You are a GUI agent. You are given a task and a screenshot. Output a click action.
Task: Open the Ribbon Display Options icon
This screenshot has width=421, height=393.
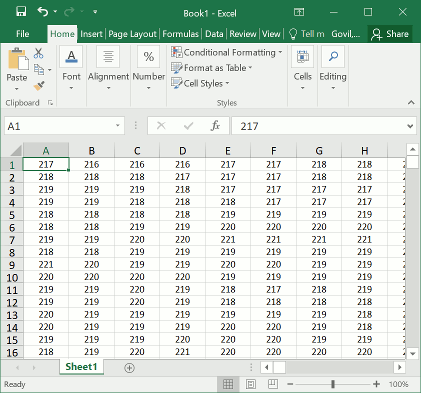[x=299, y=12]
